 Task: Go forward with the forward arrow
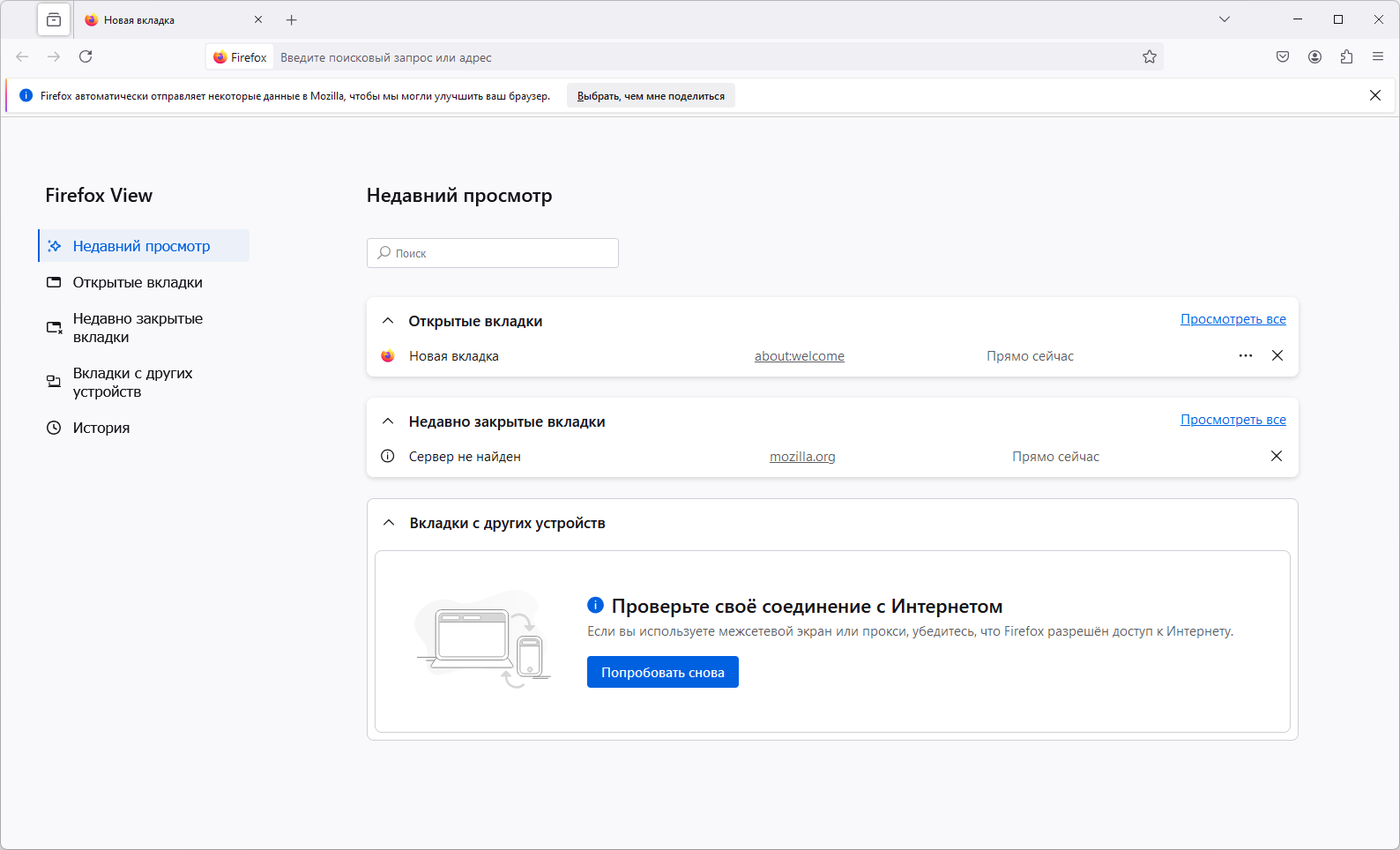54,56
